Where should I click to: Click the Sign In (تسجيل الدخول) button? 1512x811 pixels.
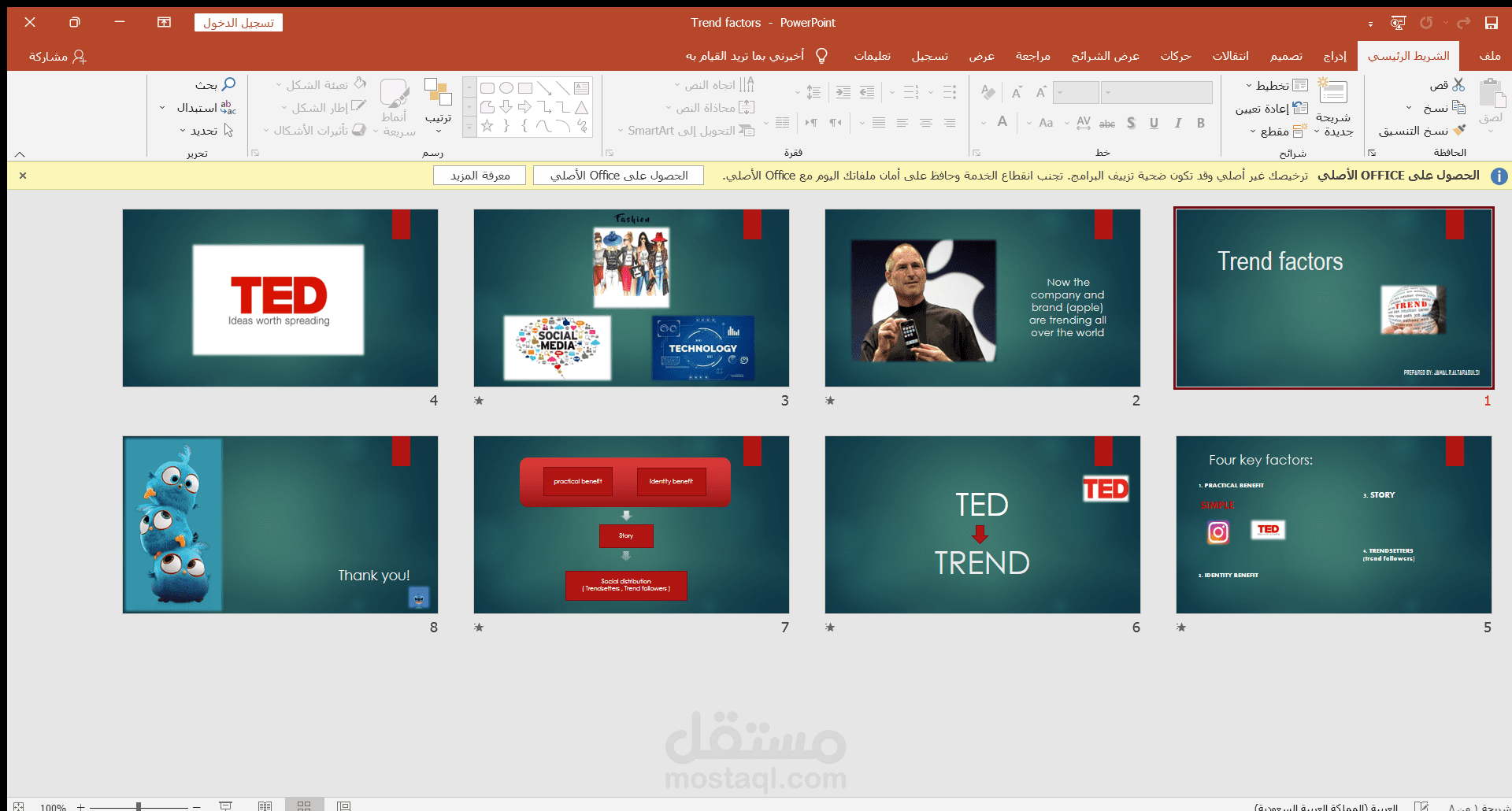pyautogui.click(x=239, y=23)
